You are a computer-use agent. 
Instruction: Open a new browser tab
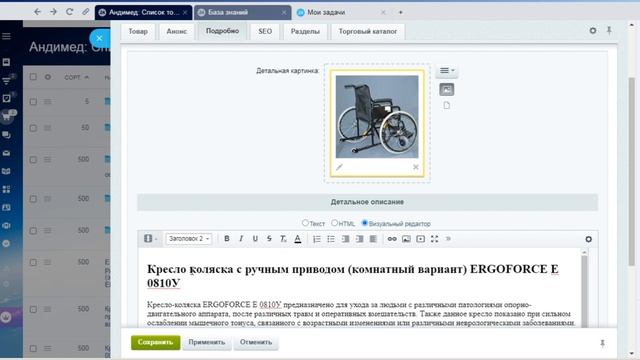pyautogui.click(x=401, y=13)
